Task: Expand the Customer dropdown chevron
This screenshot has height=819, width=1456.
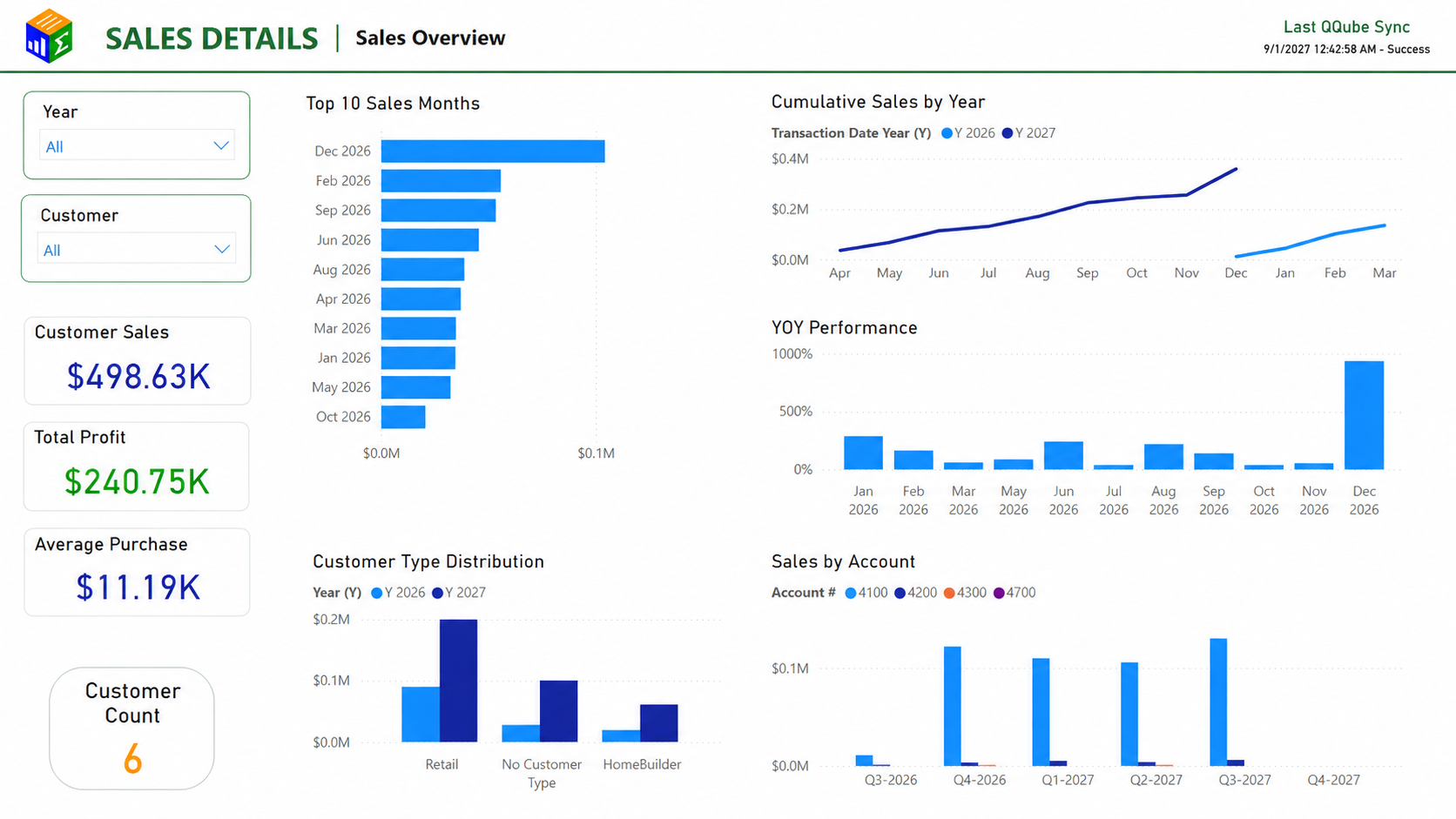Action: (x=222, y=250)
